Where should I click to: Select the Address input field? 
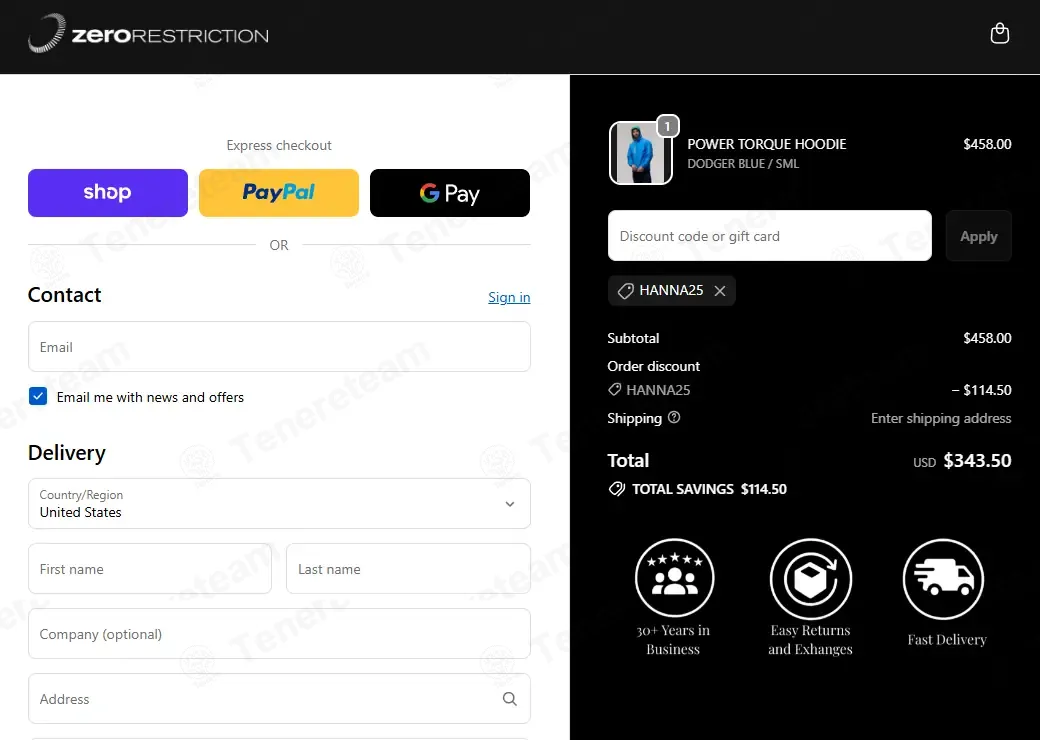(x=279, y=699)
